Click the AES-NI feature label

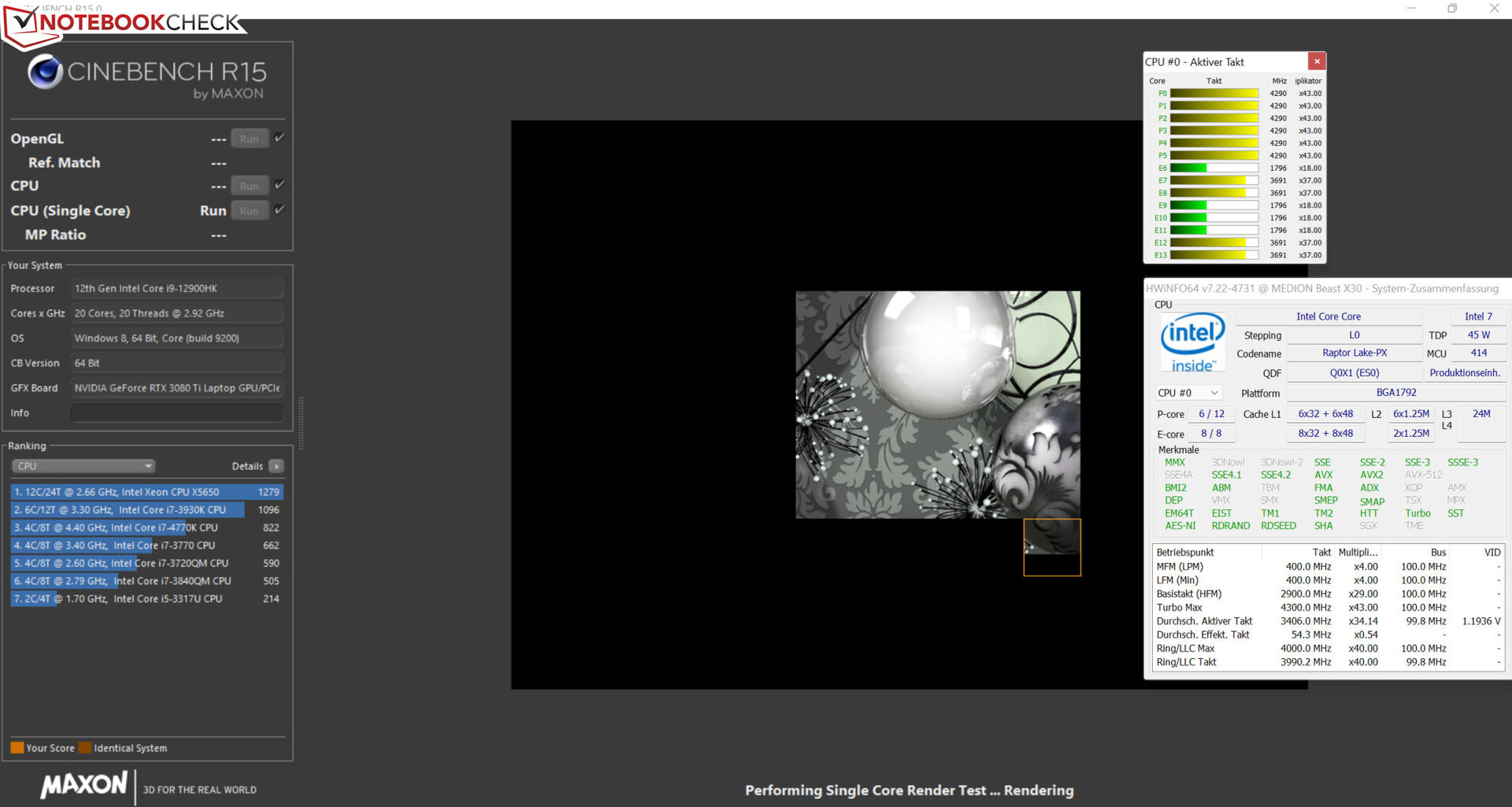click(x=1180, y=526)
